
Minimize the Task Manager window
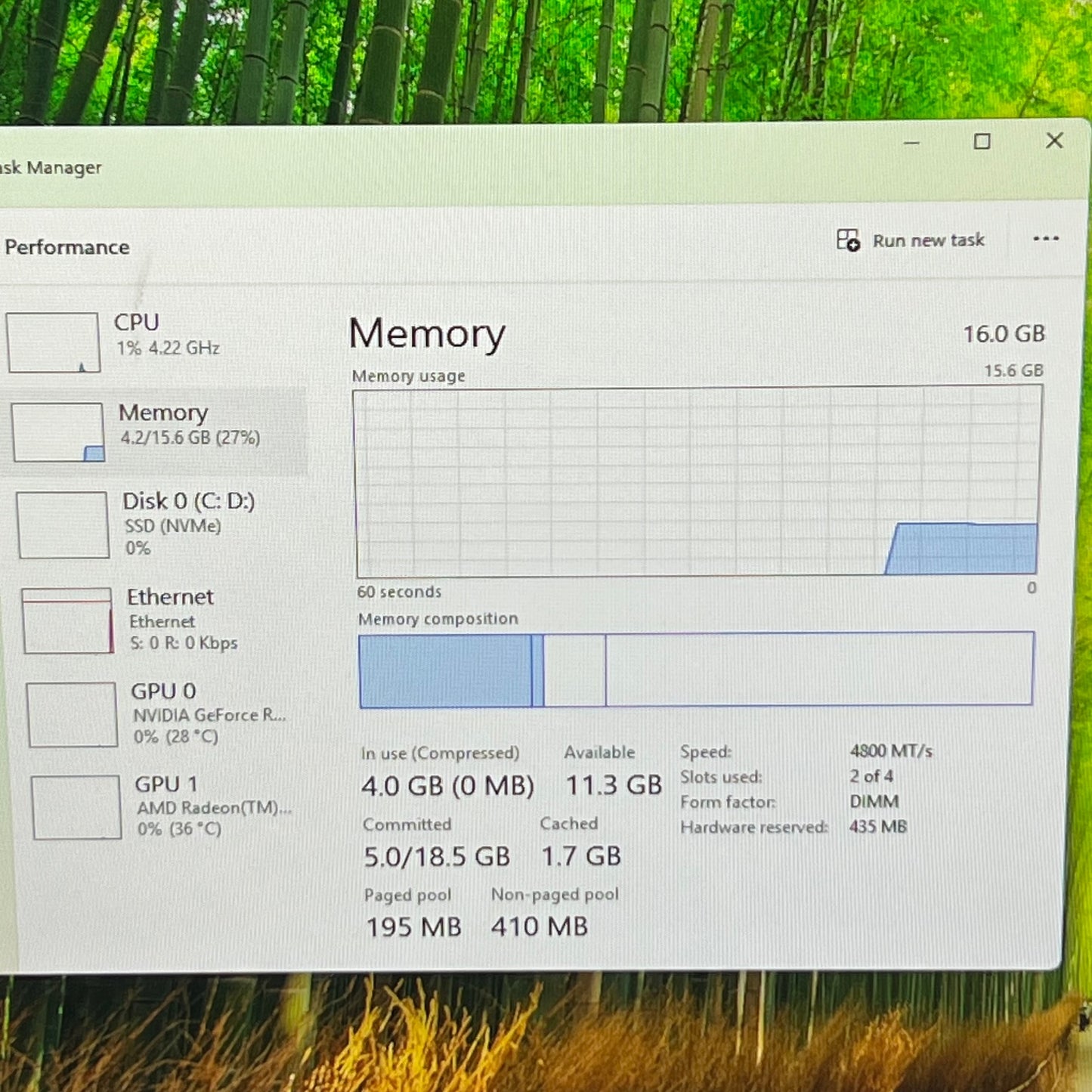(911, 142)
